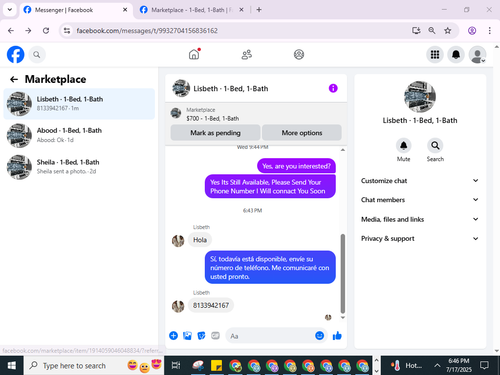Open the $700 - 1-Bed, 1-Bath listing link

click(x=212, y=118)
